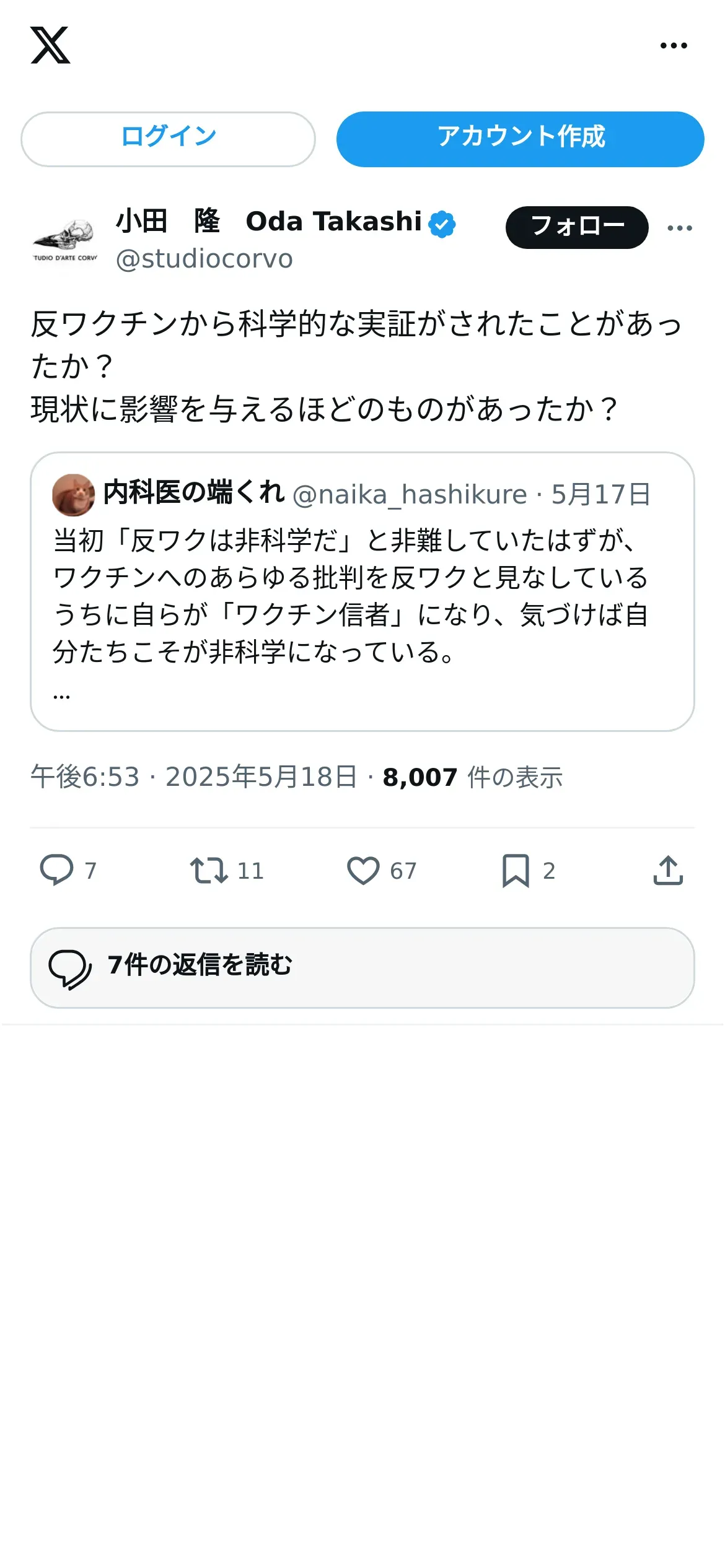The height and width of the screenshot is (1568, 725).
Task: Click the X logo icon
Action: (50, 45)
